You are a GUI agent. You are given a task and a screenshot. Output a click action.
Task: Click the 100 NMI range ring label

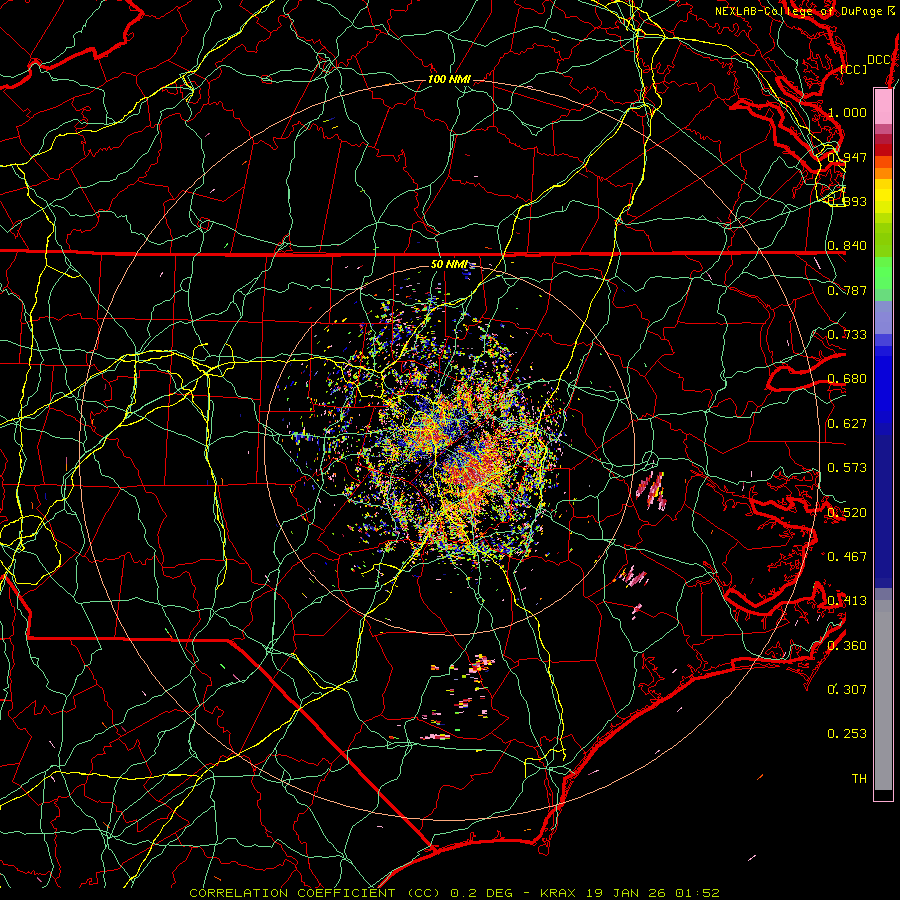449,79
